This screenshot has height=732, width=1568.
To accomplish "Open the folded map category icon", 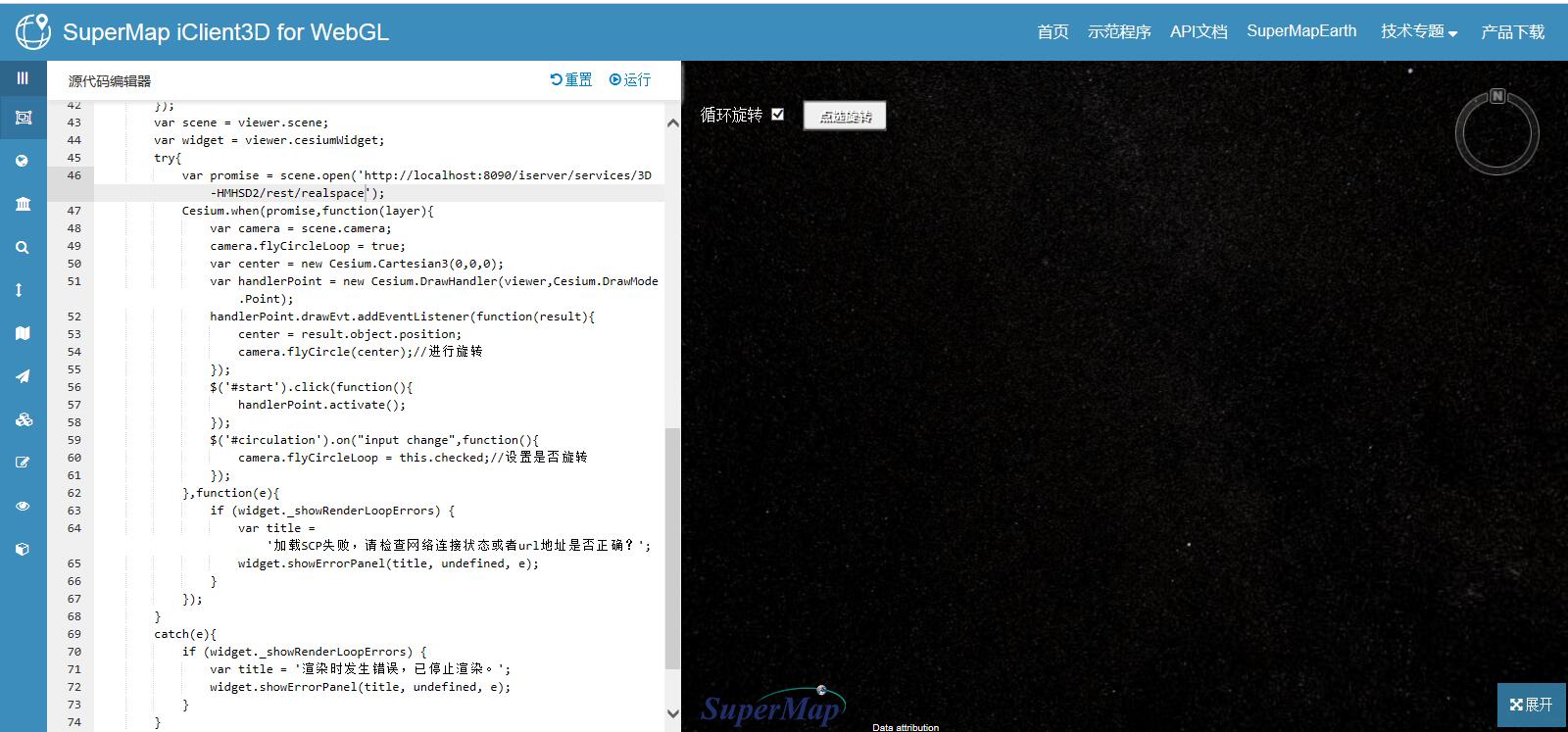I will (x=23, y=333).
